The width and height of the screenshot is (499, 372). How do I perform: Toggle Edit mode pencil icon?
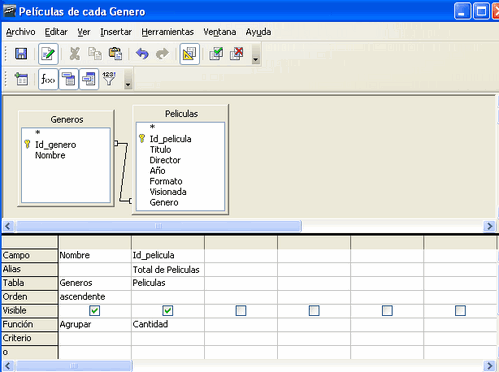[48, 54]
